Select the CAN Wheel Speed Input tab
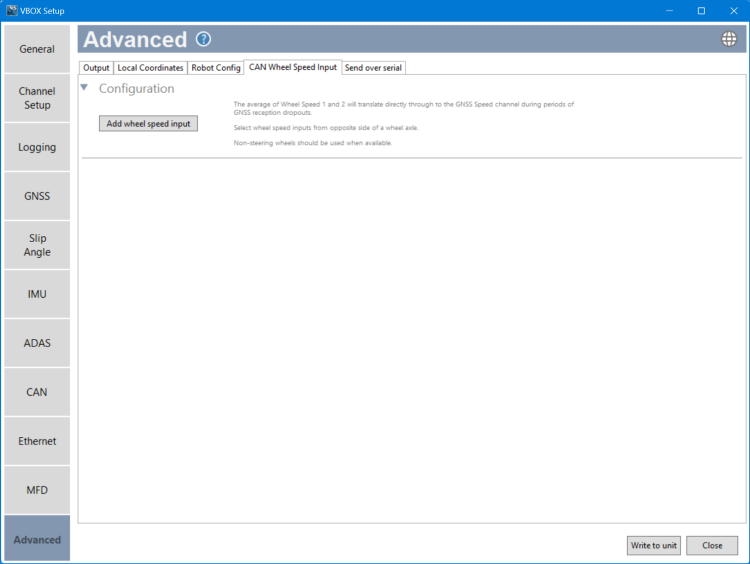This screenshot has width=750, height=564. click(x=293, y=67)
